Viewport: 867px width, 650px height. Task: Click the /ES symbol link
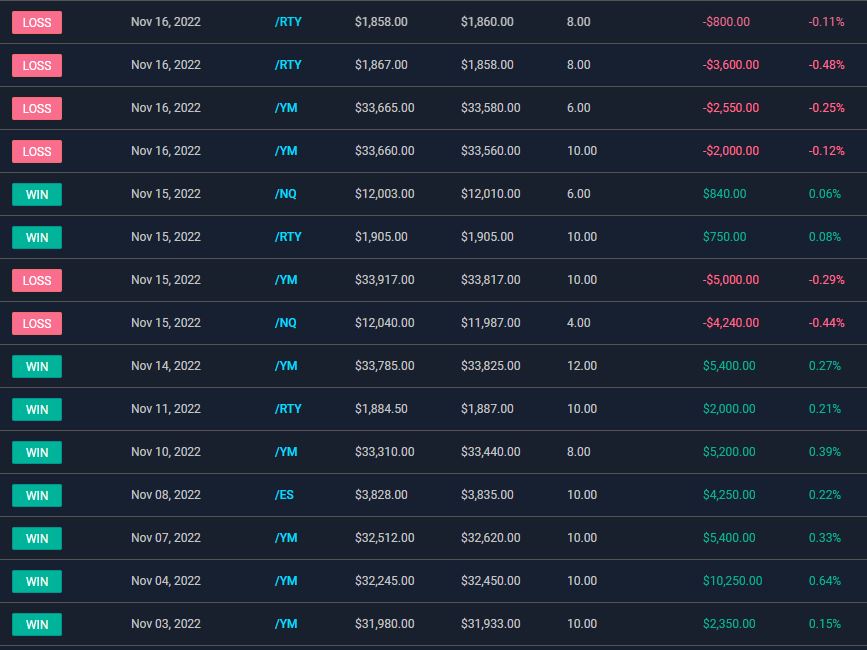pyautogui.click(x=284, y=495)
